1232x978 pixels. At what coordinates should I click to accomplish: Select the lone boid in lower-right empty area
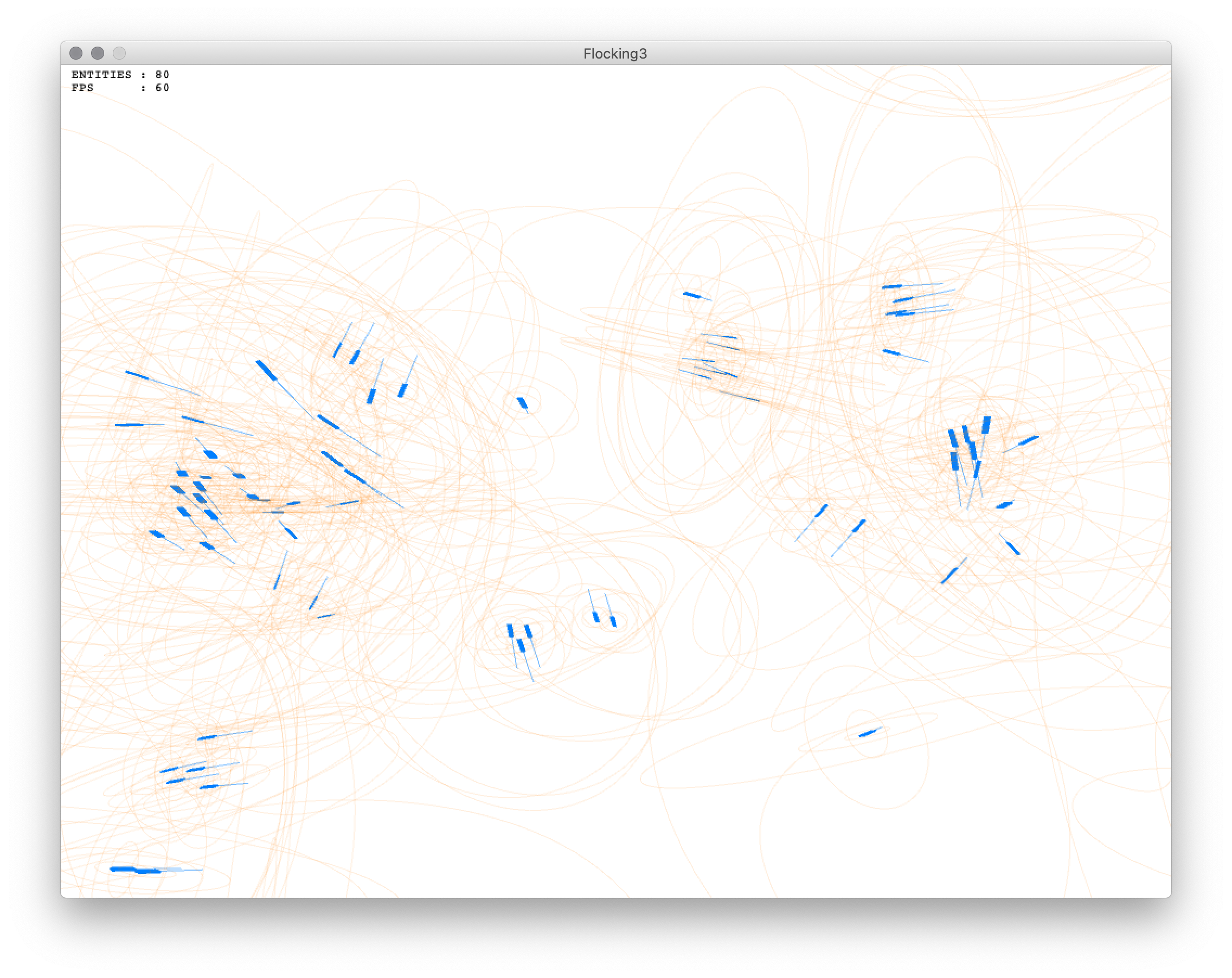[x=869, y=732]
